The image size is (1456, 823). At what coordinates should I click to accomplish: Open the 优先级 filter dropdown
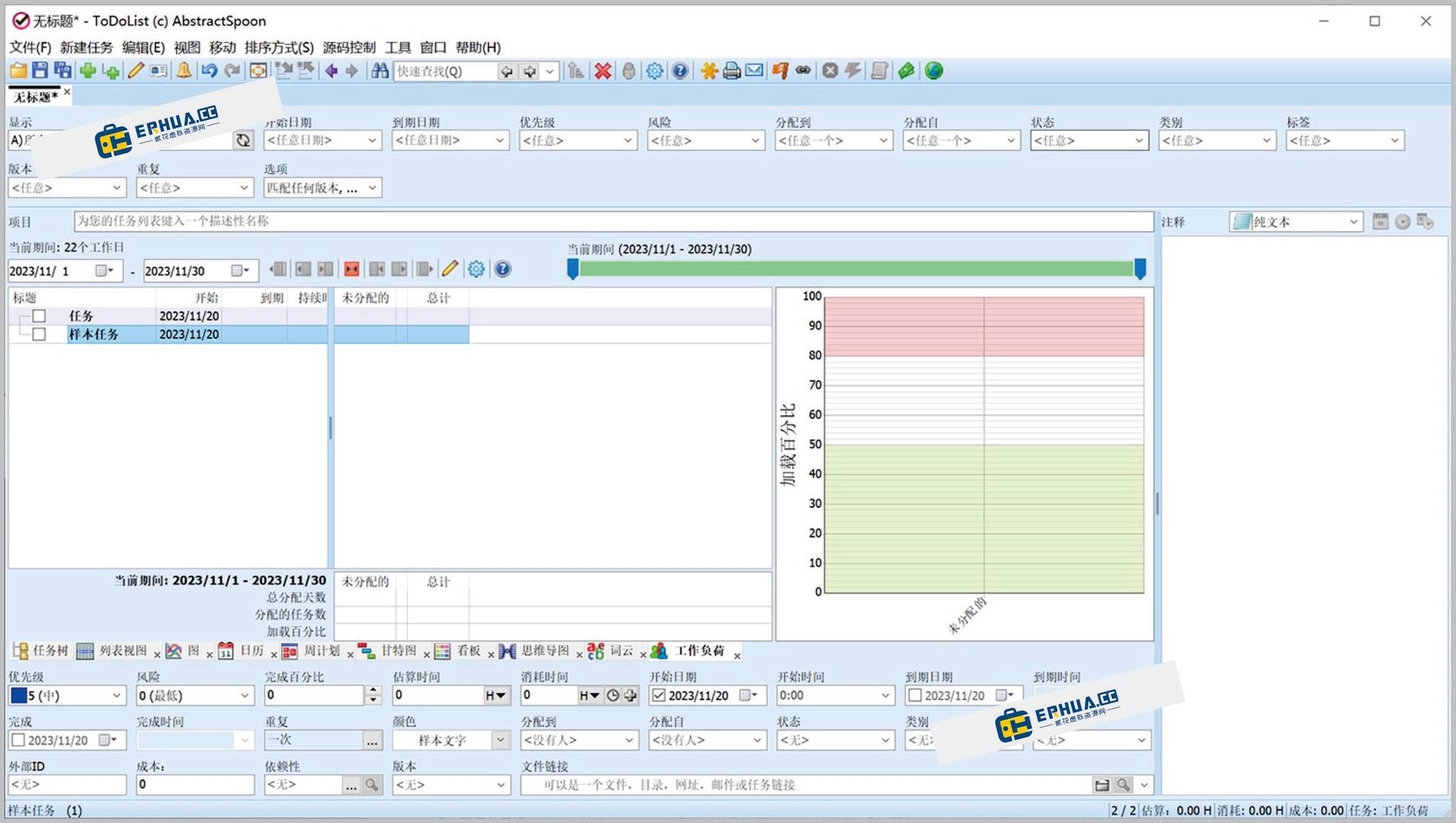(578, 140)
